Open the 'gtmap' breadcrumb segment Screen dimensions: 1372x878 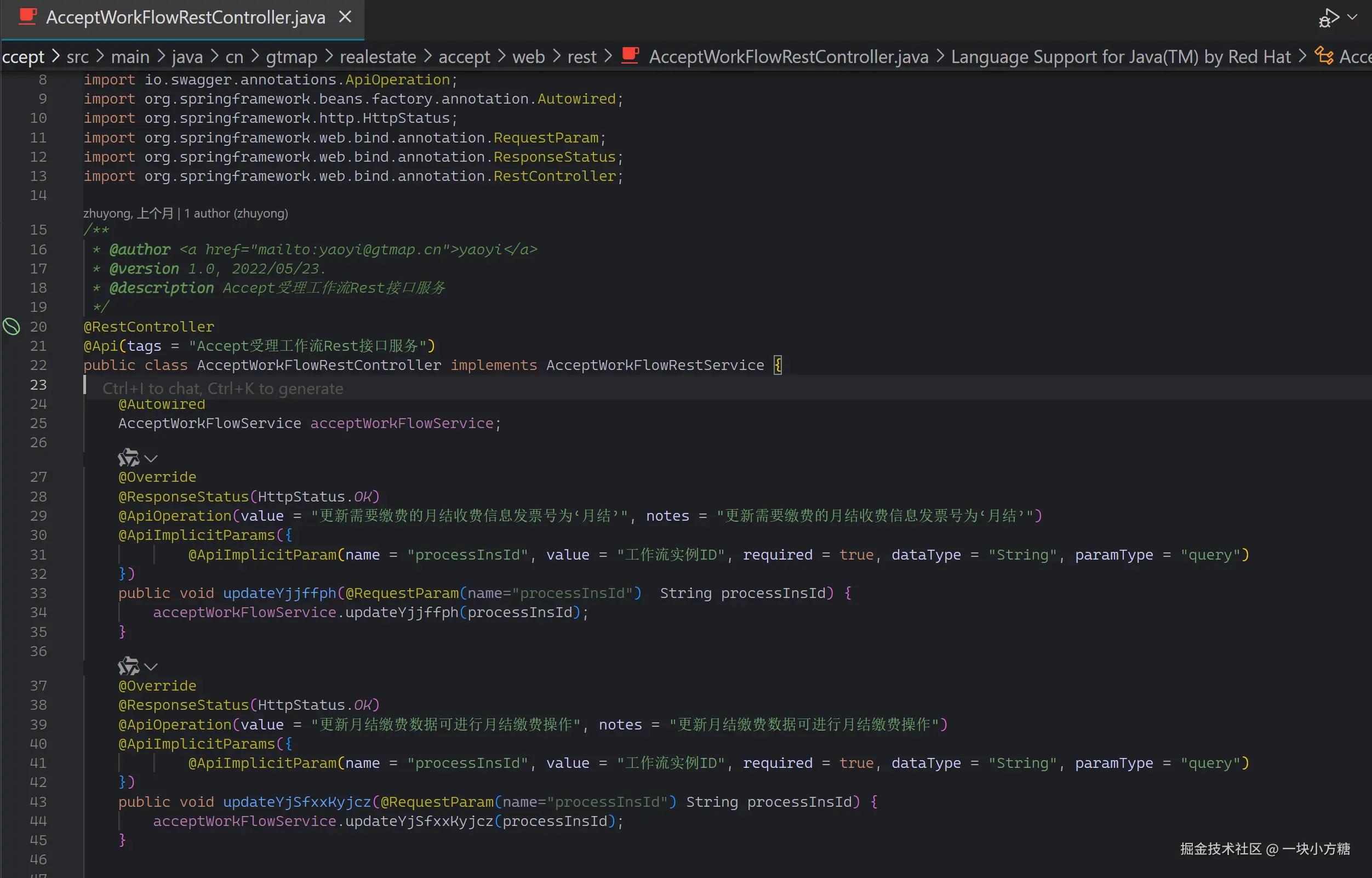[291, 56]
